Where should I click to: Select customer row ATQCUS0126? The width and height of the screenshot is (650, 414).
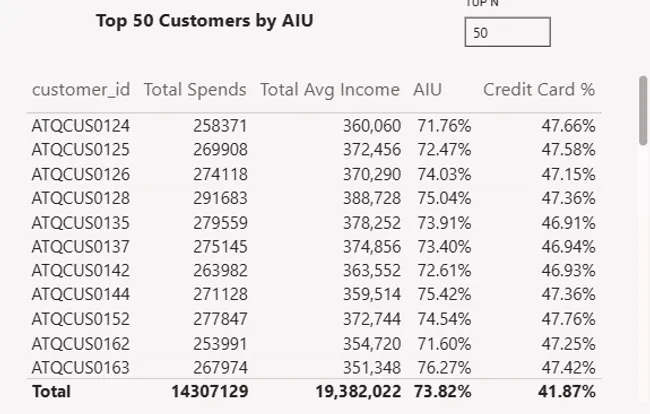(x=314, y=174)
